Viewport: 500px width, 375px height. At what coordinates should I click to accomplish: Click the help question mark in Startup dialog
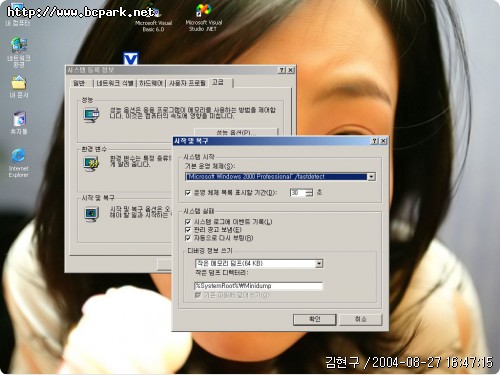(x=375, y=141)
